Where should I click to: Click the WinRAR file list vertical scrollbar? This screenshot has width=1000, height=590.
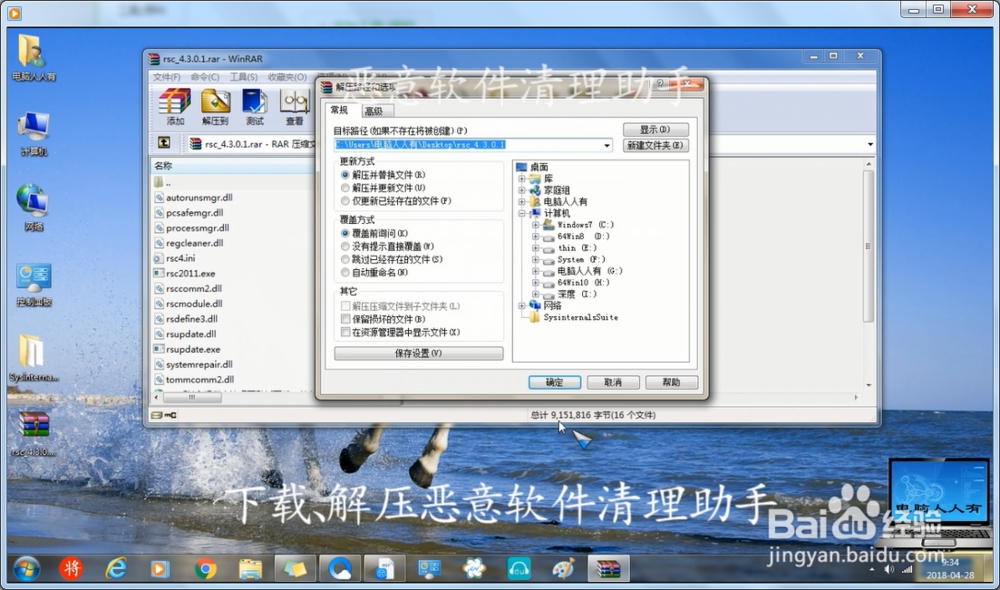point(868,246)
